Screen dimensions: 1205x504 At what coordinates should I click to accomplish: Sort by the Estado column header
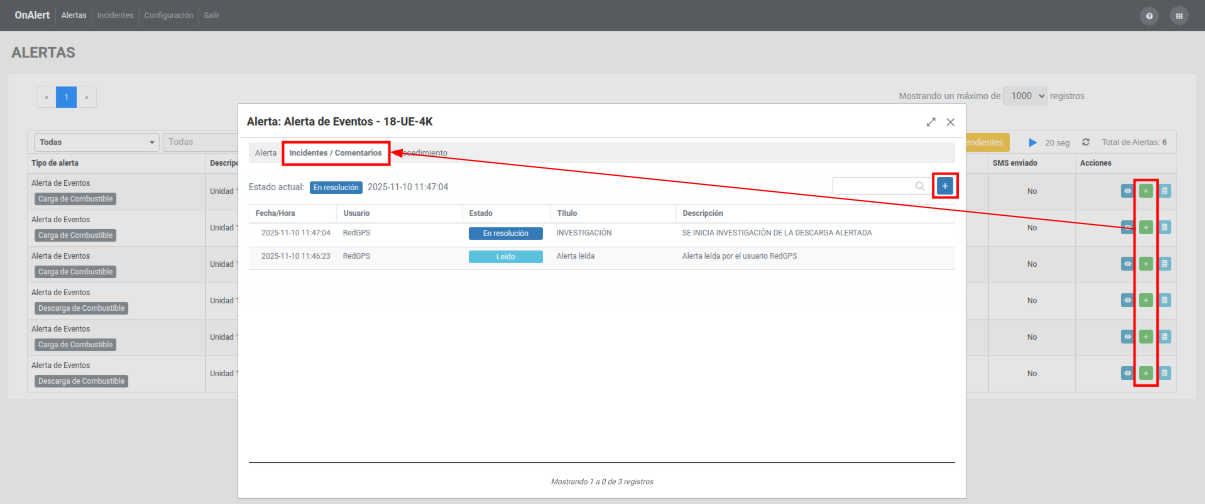point(480,213)
